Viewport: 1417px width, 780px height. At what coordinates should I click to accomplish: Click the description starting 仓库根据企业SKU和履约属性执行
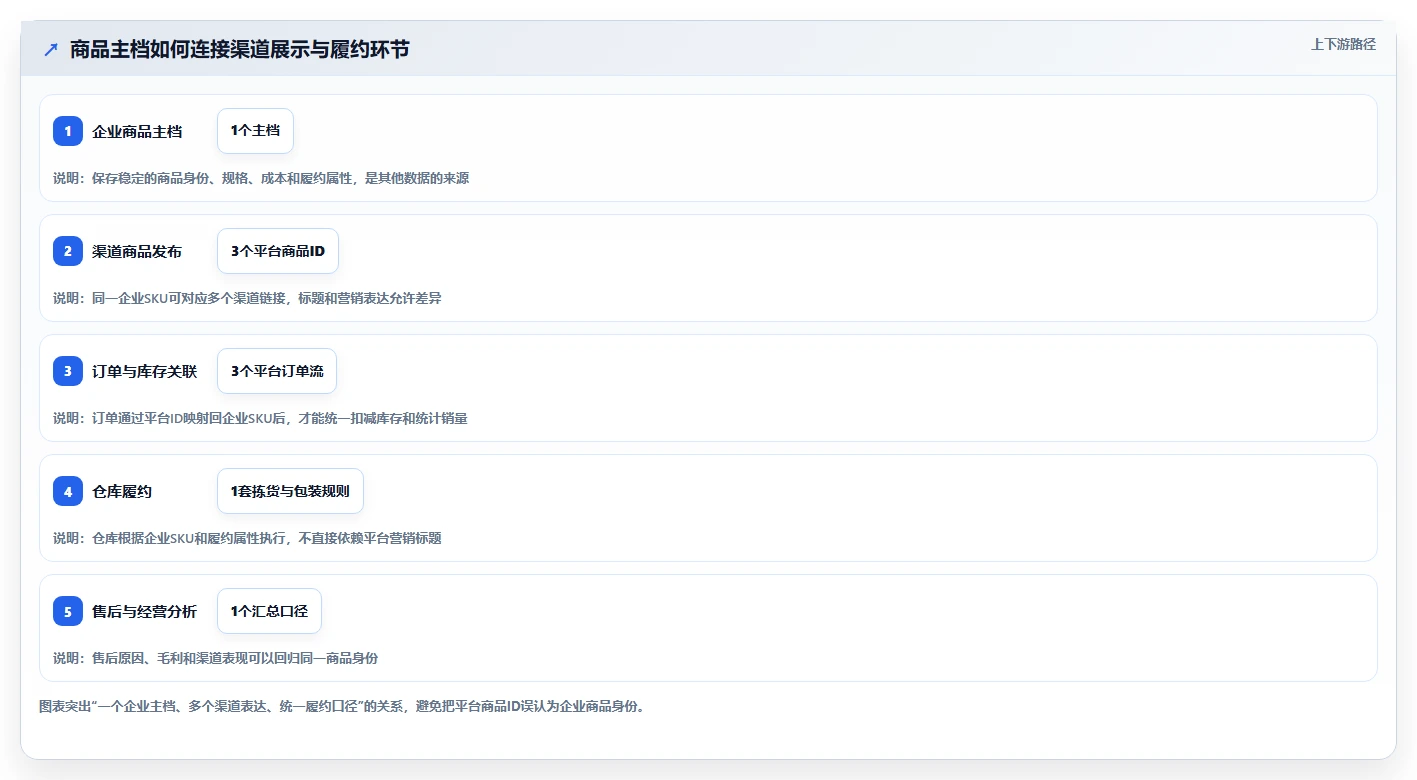coord(247,538)
